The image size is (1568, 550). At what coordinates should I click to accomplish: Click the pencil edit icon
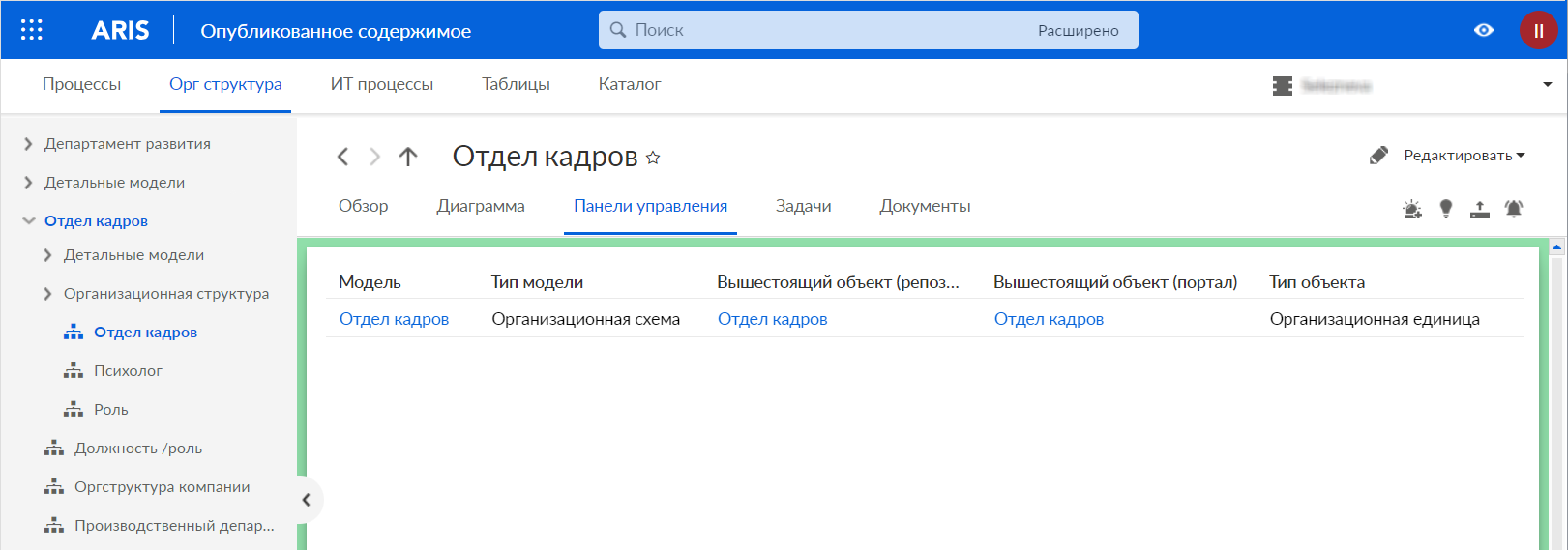(x=1378, y=156)
